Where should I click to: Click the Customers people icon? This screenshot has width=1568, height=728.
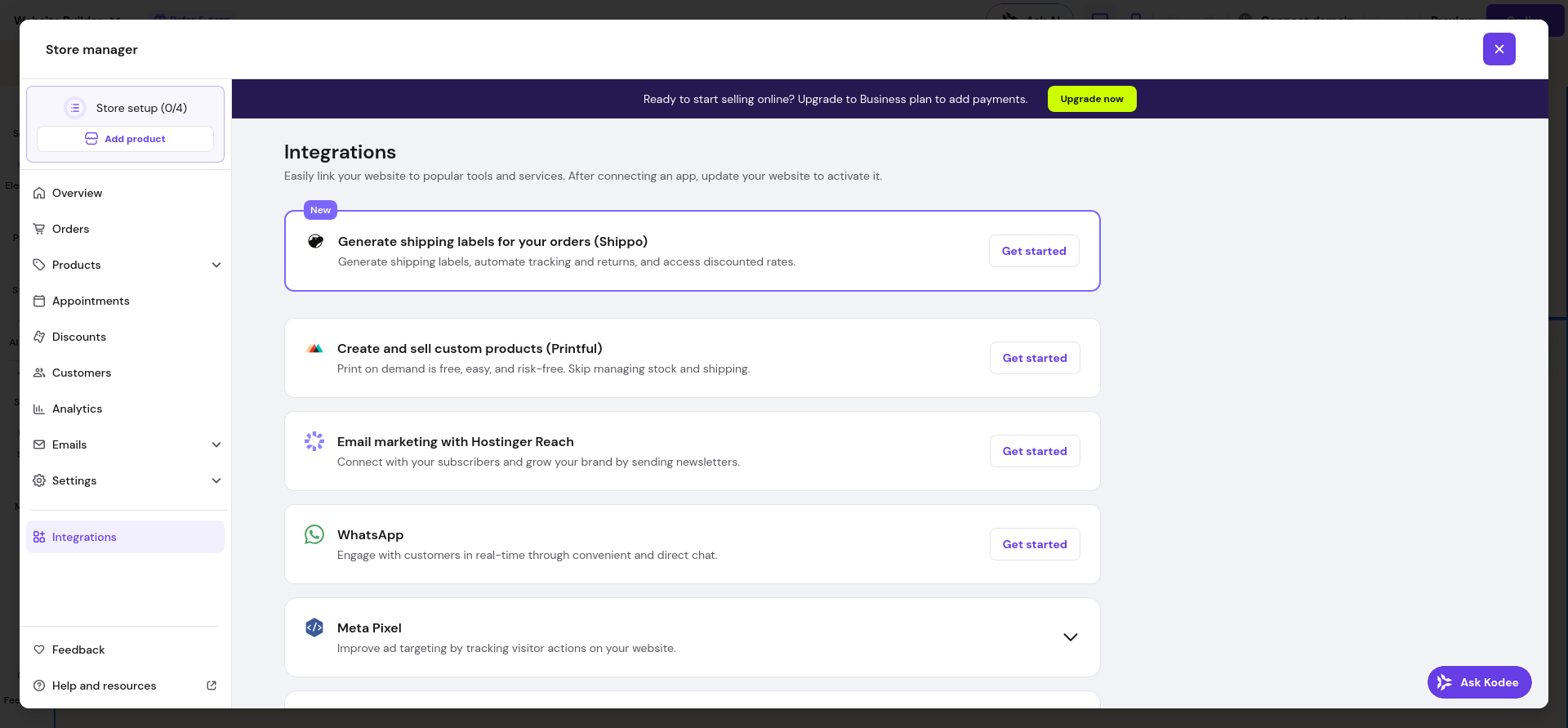[39, 373]
